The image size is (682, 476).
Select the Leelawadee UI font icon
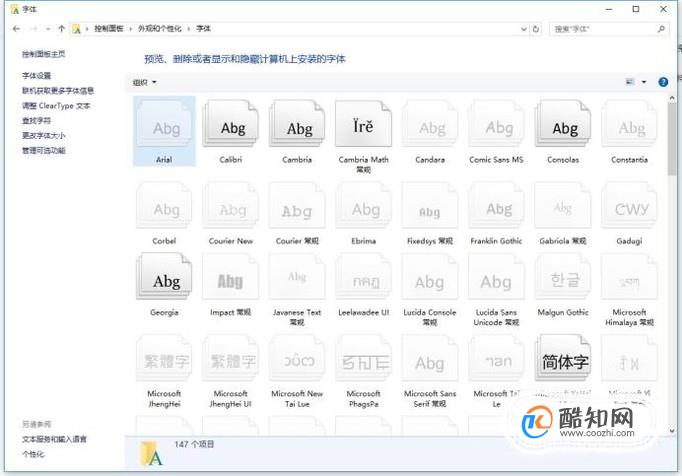tap(364, 277)
